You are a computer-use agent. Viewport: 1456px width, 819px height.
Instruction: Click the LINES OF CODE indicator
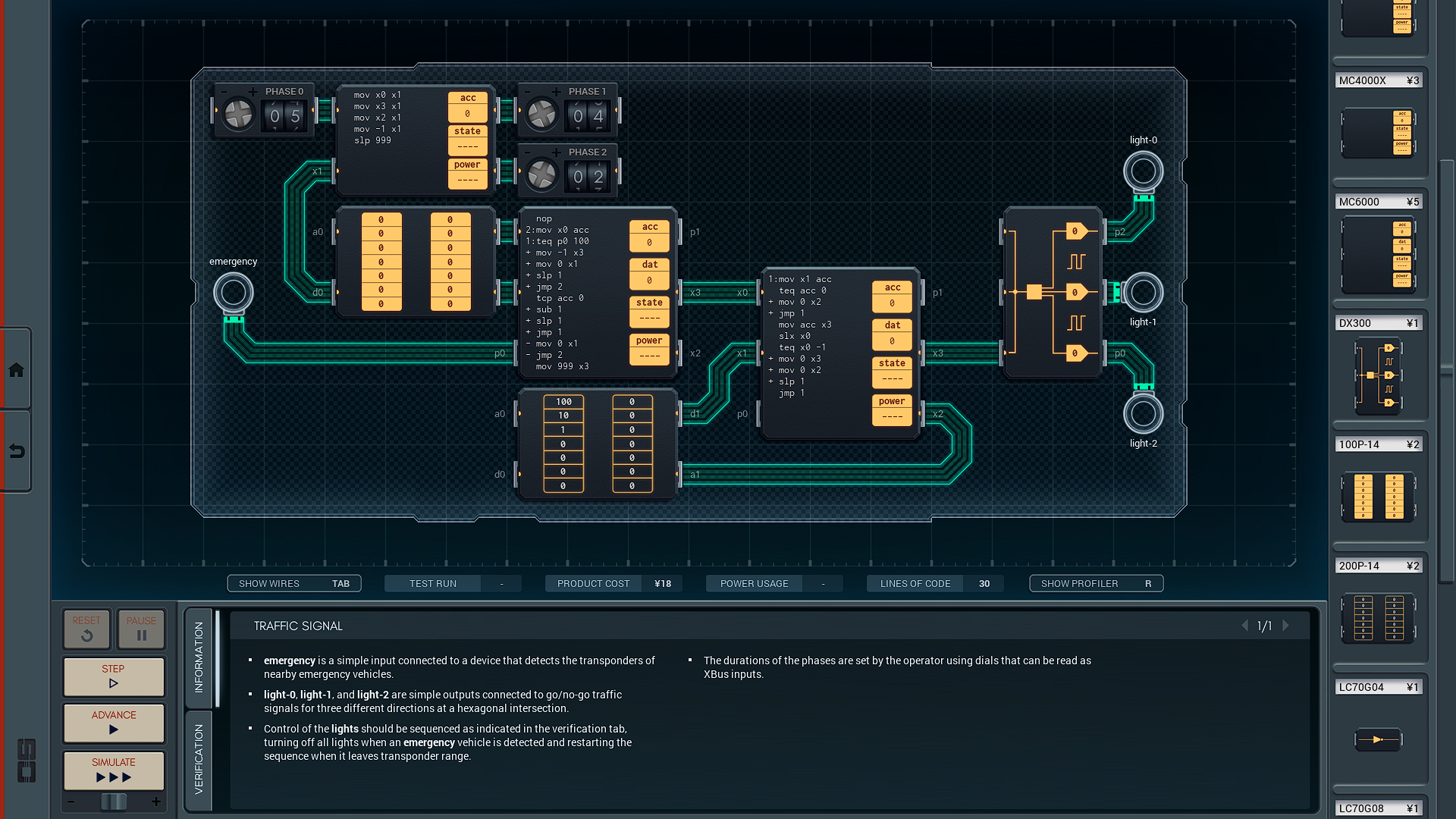click(935, 583)
